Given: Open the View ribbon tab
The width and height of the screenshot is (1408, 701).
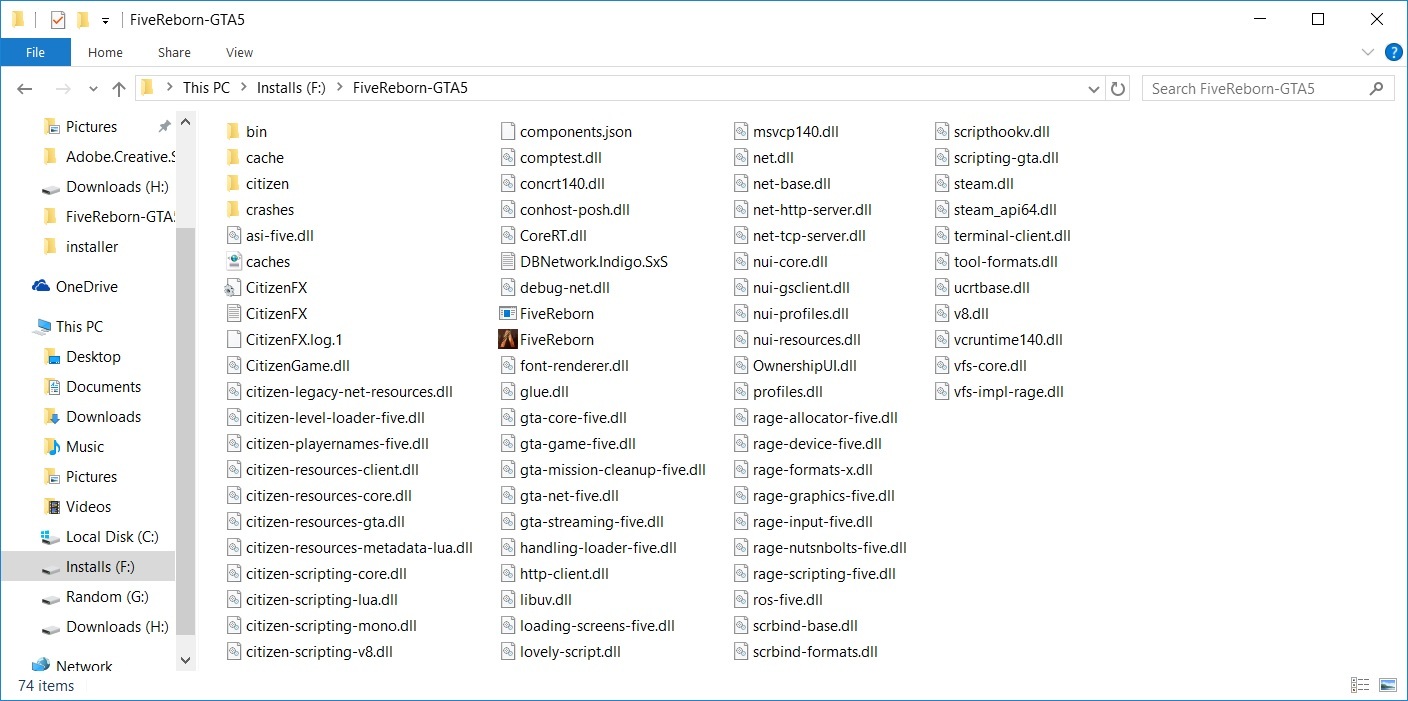Looking at the screenshot, I should click(240, 52).
